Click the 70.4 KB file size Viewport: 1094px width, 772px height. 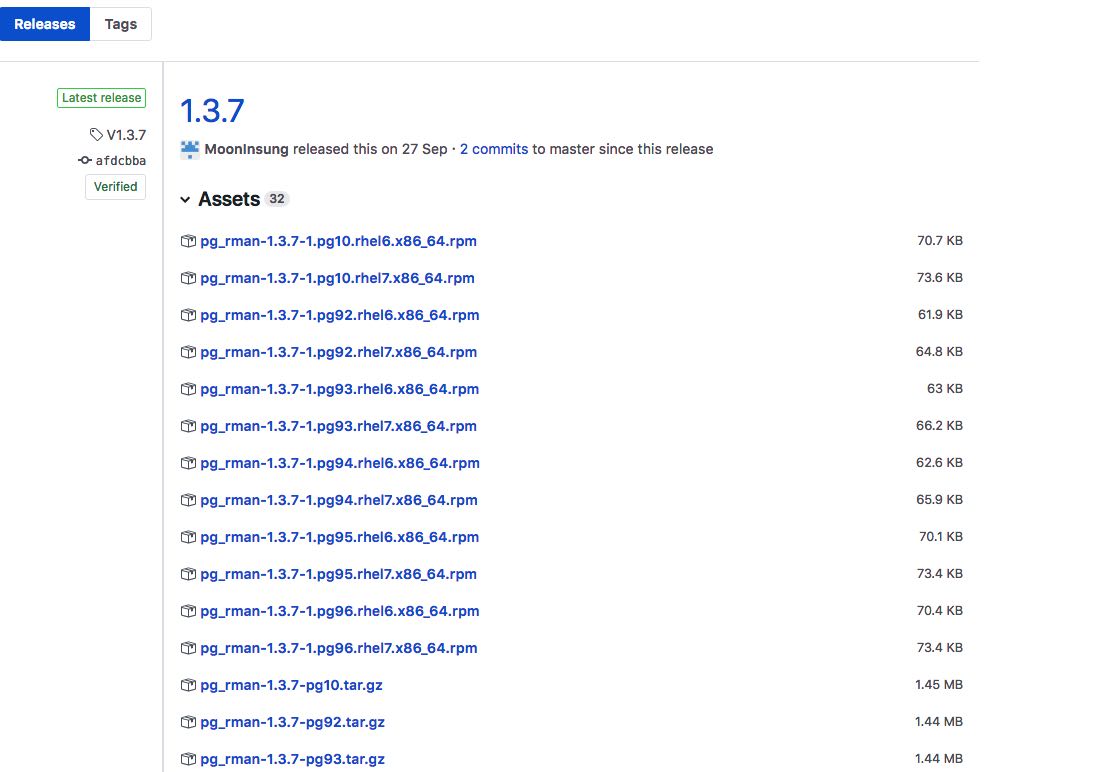click(940, 610)
